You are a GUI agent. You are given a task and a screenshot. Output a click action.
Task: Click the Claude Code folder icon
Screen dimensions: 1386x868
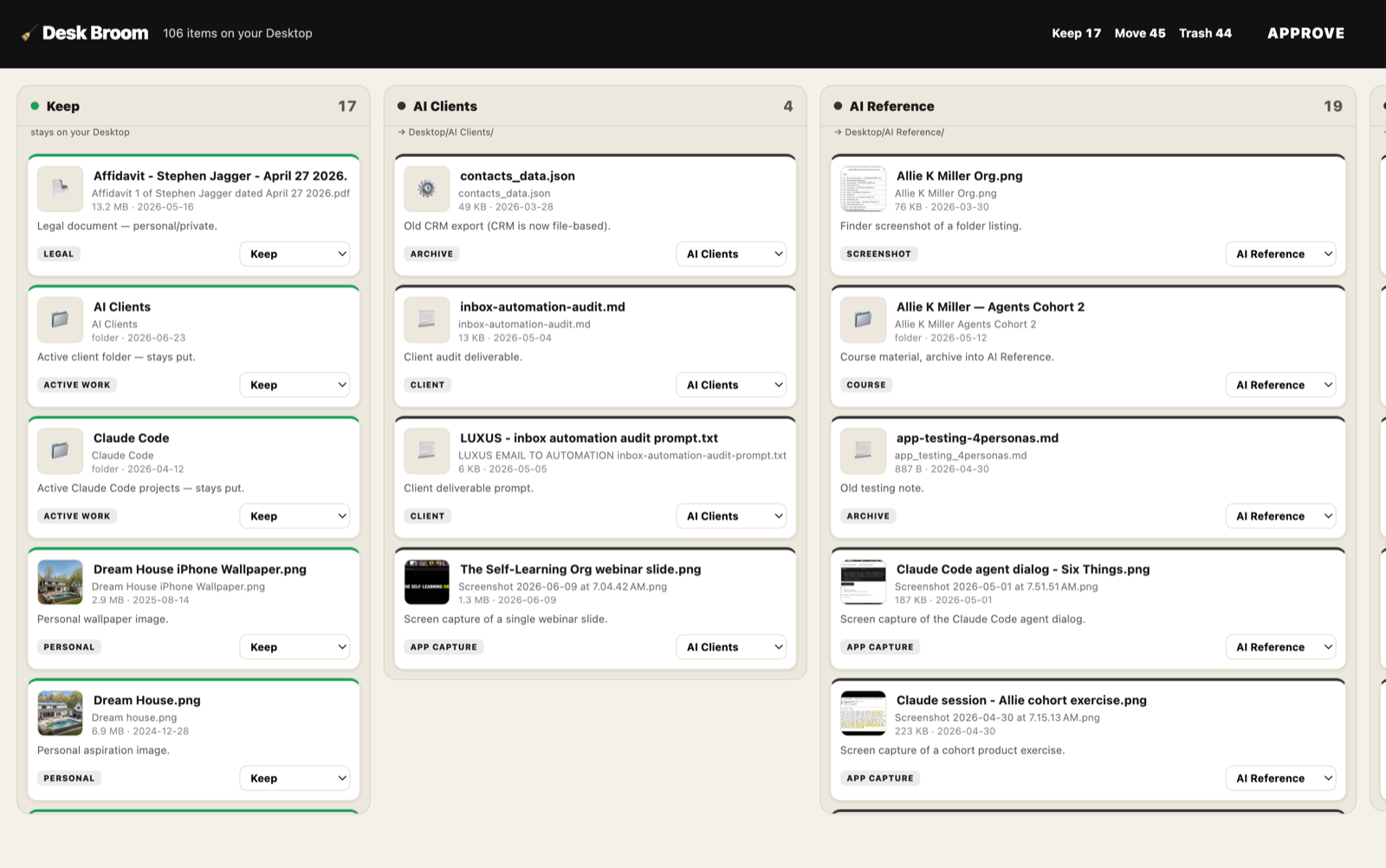[60, 450]
